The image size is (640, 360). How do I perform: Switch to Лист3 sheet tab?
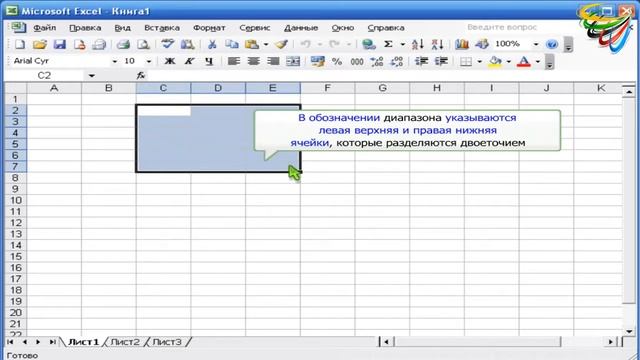click(x=167, y=342)
